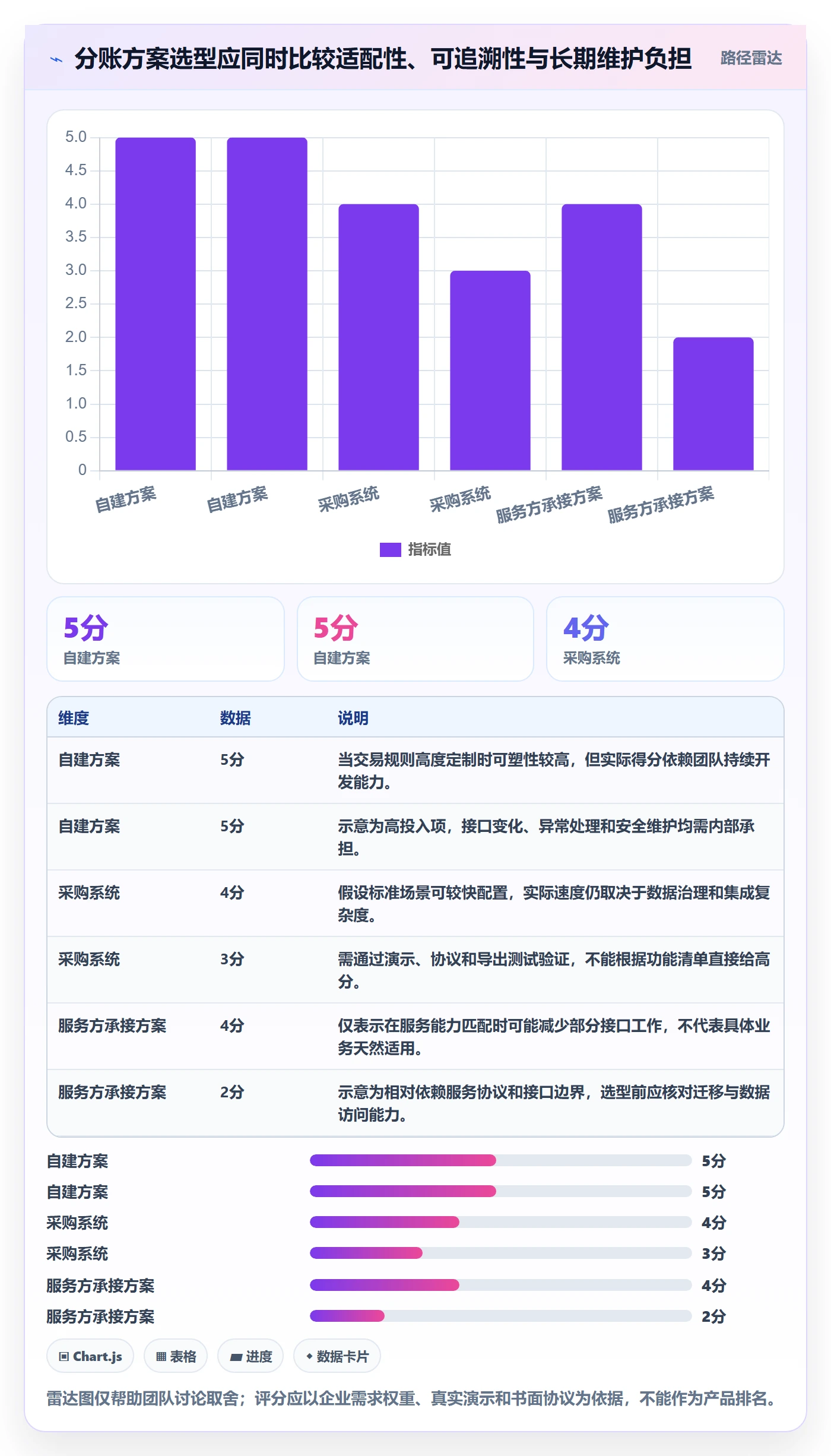
Task: Click the 5.0 y-axis label
Action: (x=76, y=137)
